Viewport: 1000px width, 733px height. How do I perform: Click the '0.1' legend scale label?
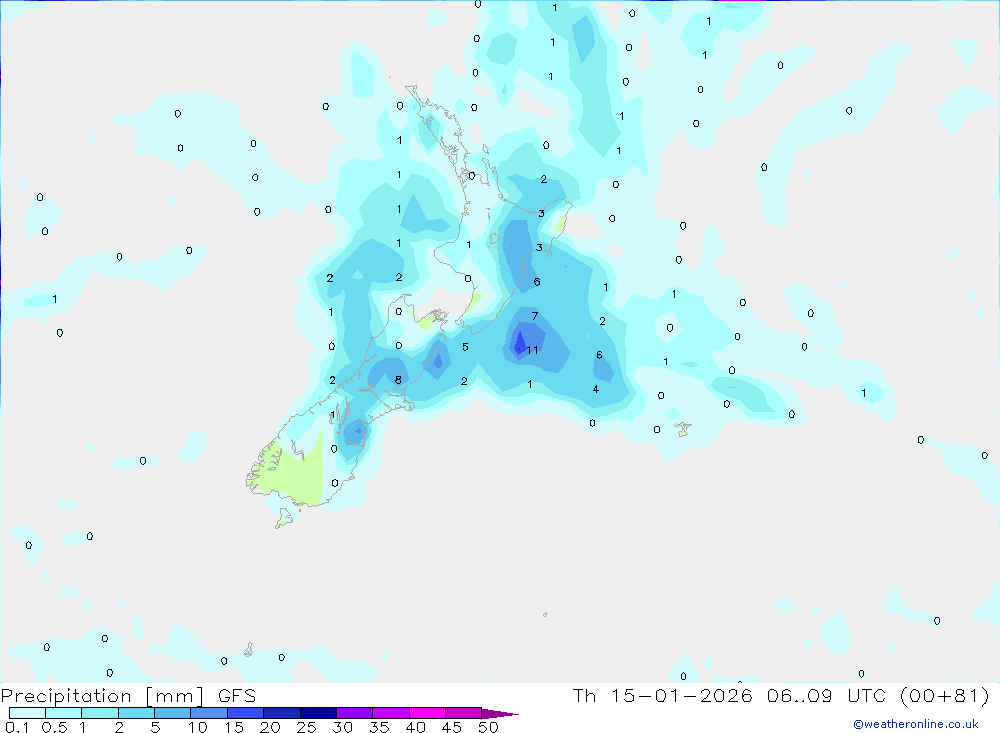(x=17, y=727)
